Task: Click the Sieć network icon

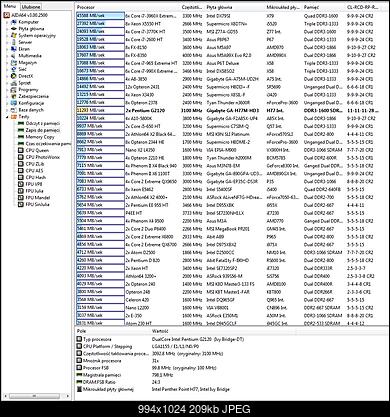Action: tap(14, 69)
